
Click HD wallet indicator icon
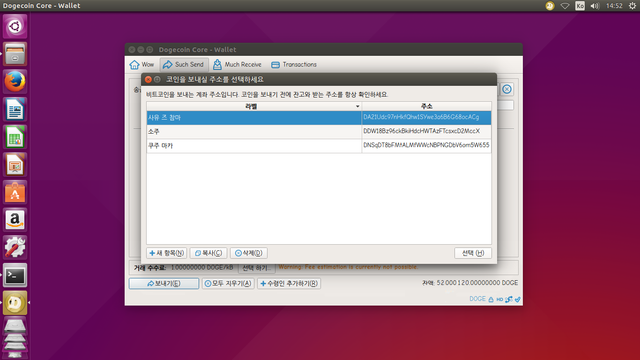500,300
